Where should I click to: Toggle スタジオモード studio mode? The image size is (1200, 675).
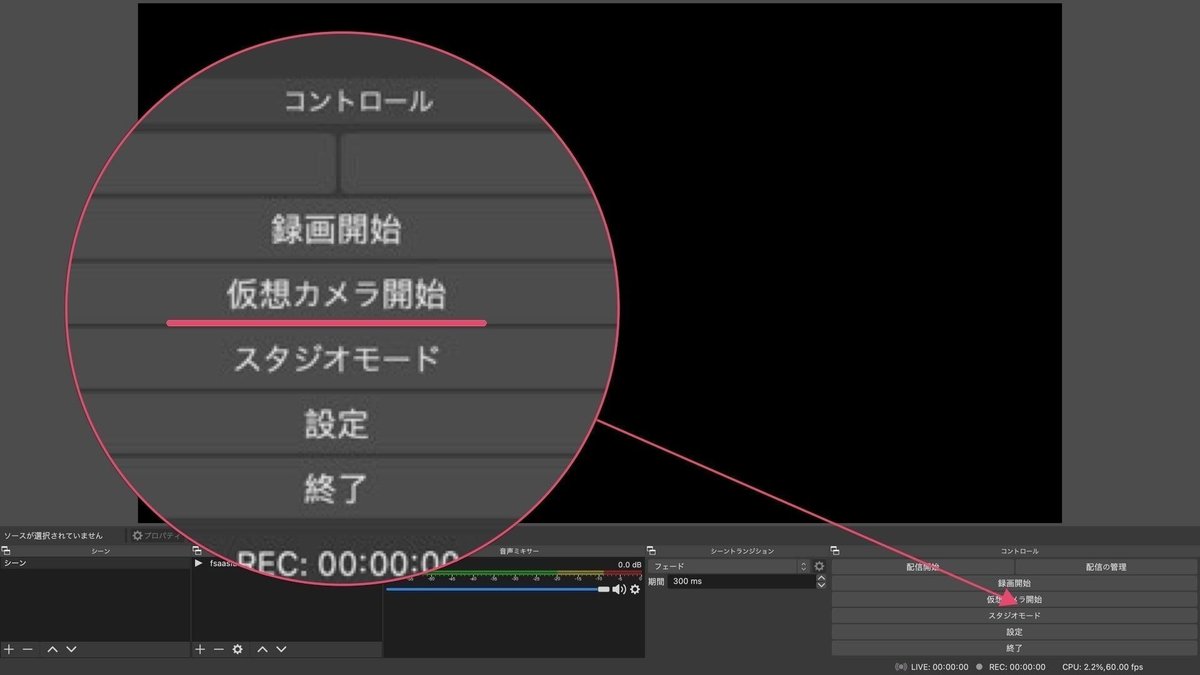(1014, 616)
